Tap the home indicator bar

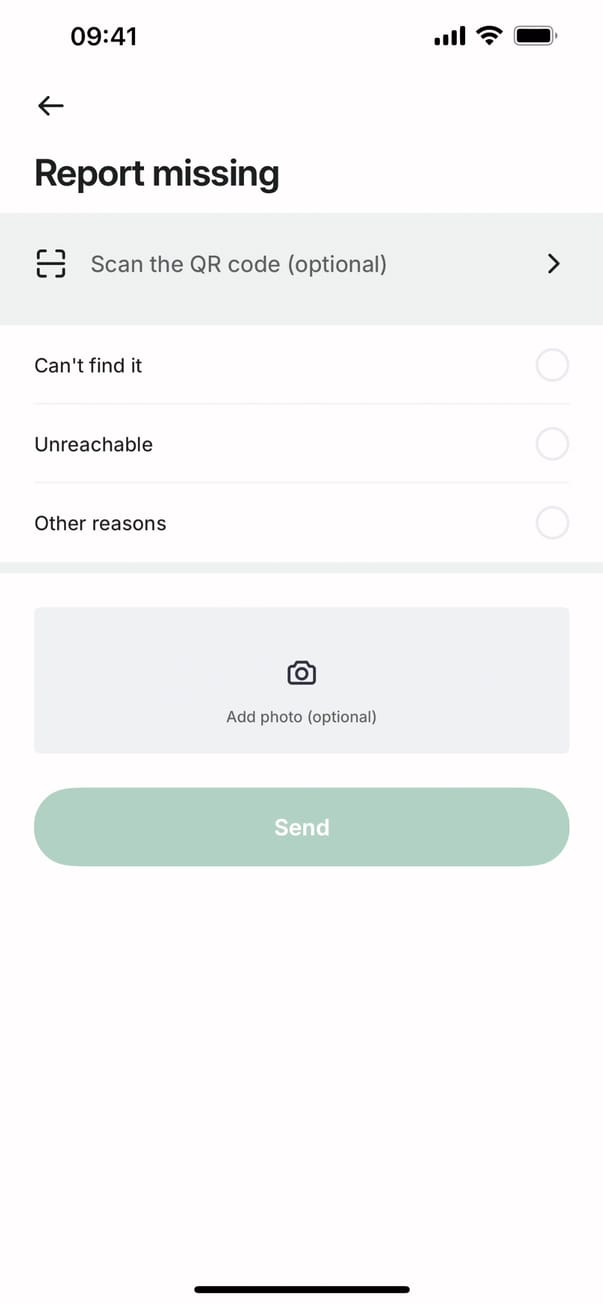click(x=301, y=1290)
